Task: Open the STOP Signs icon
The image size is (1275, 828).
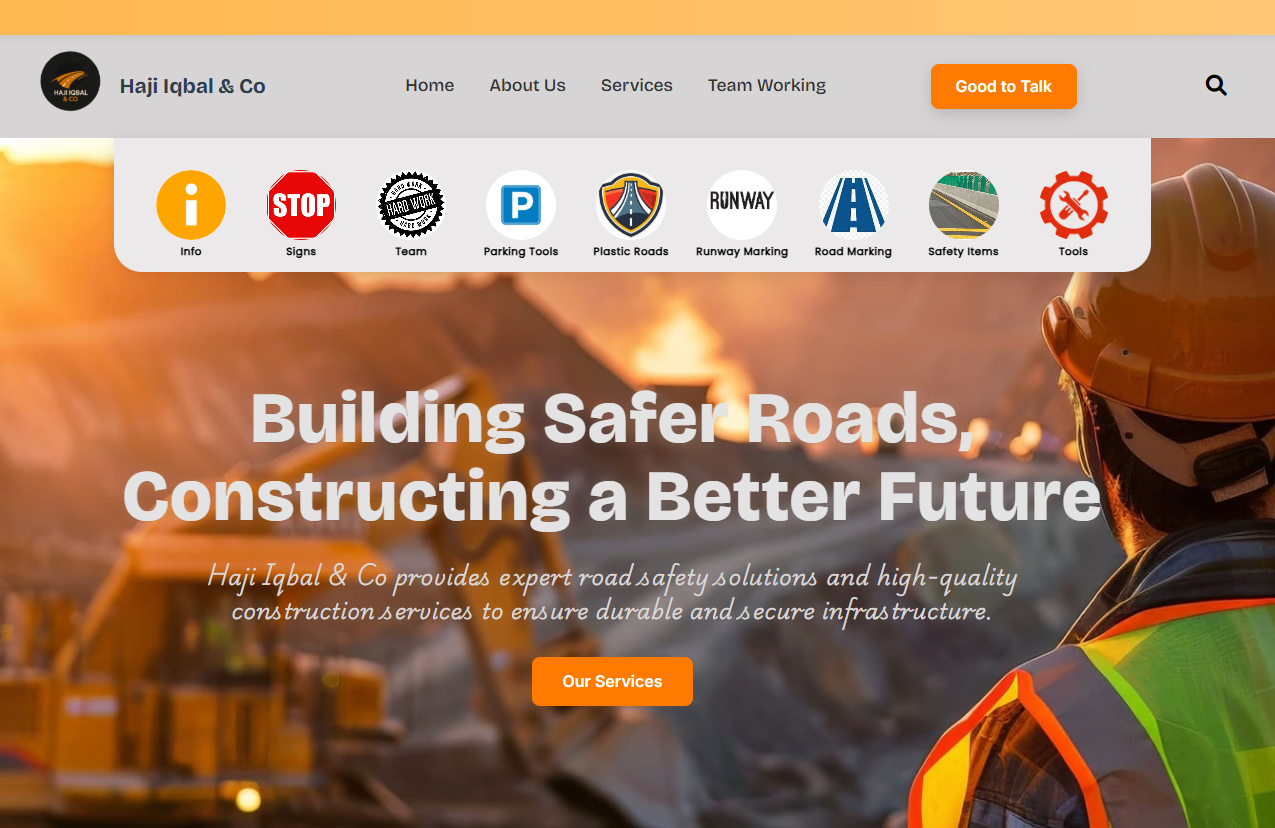Action: (301, 205)
